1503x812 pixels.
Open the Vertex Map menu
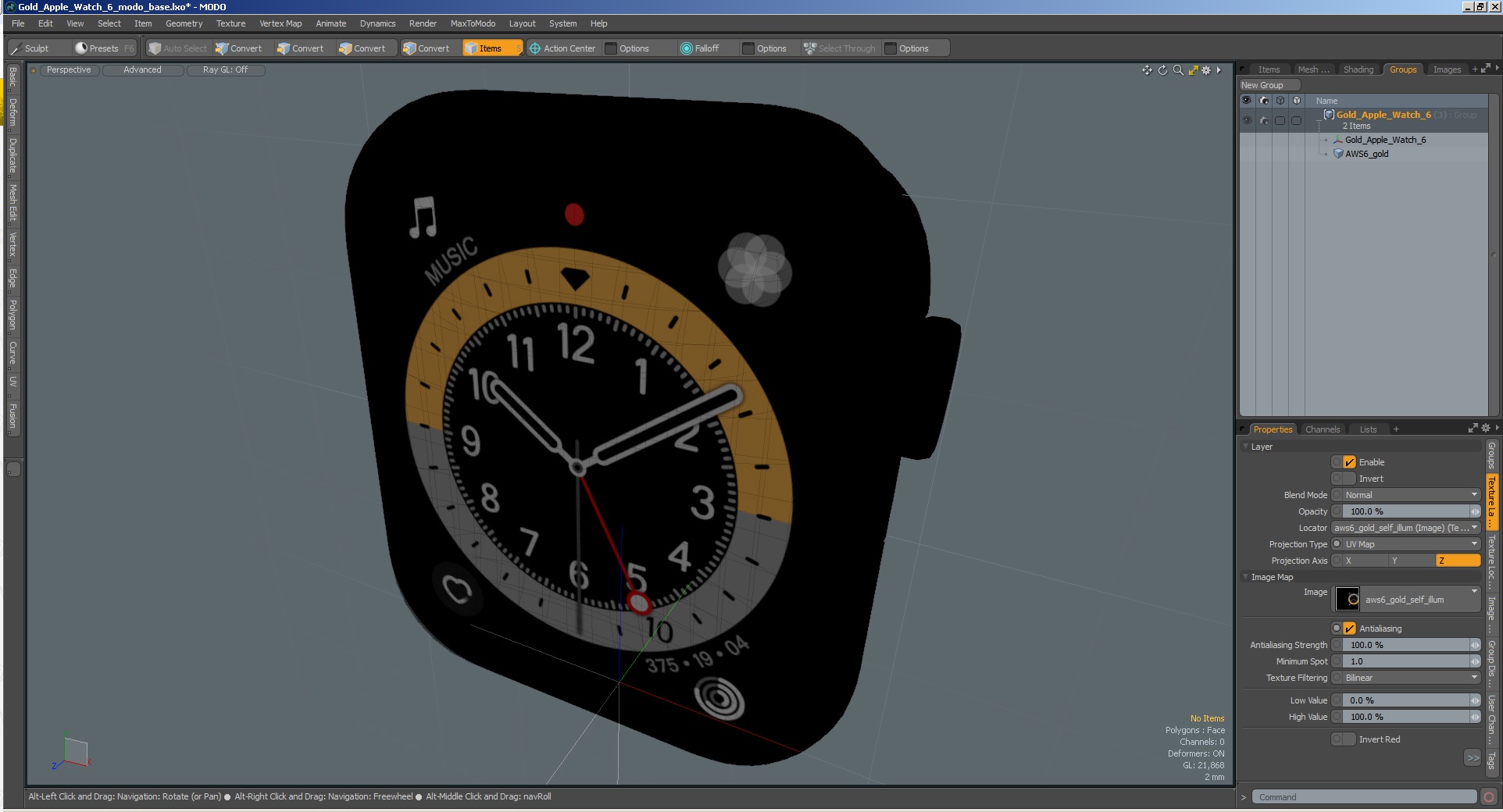(x=280, y=23)
